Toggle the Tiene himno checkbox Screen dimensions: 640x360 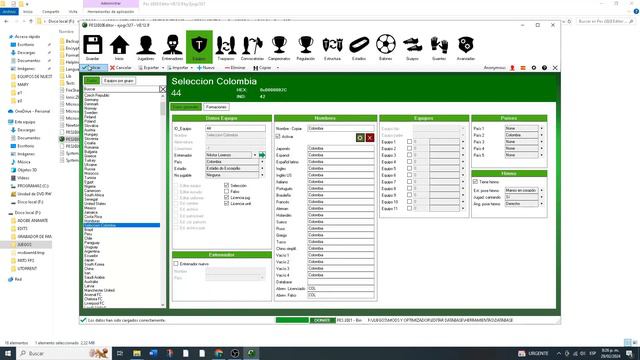(476, 182)
